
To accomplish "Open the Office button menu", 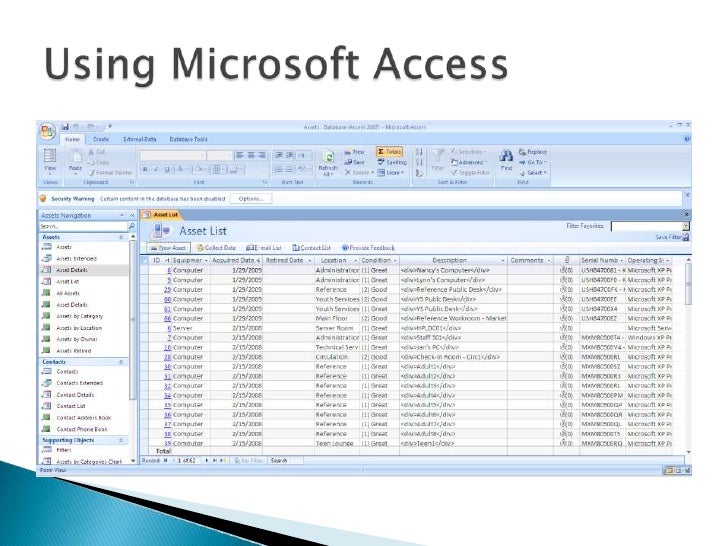I will (47, 131).
